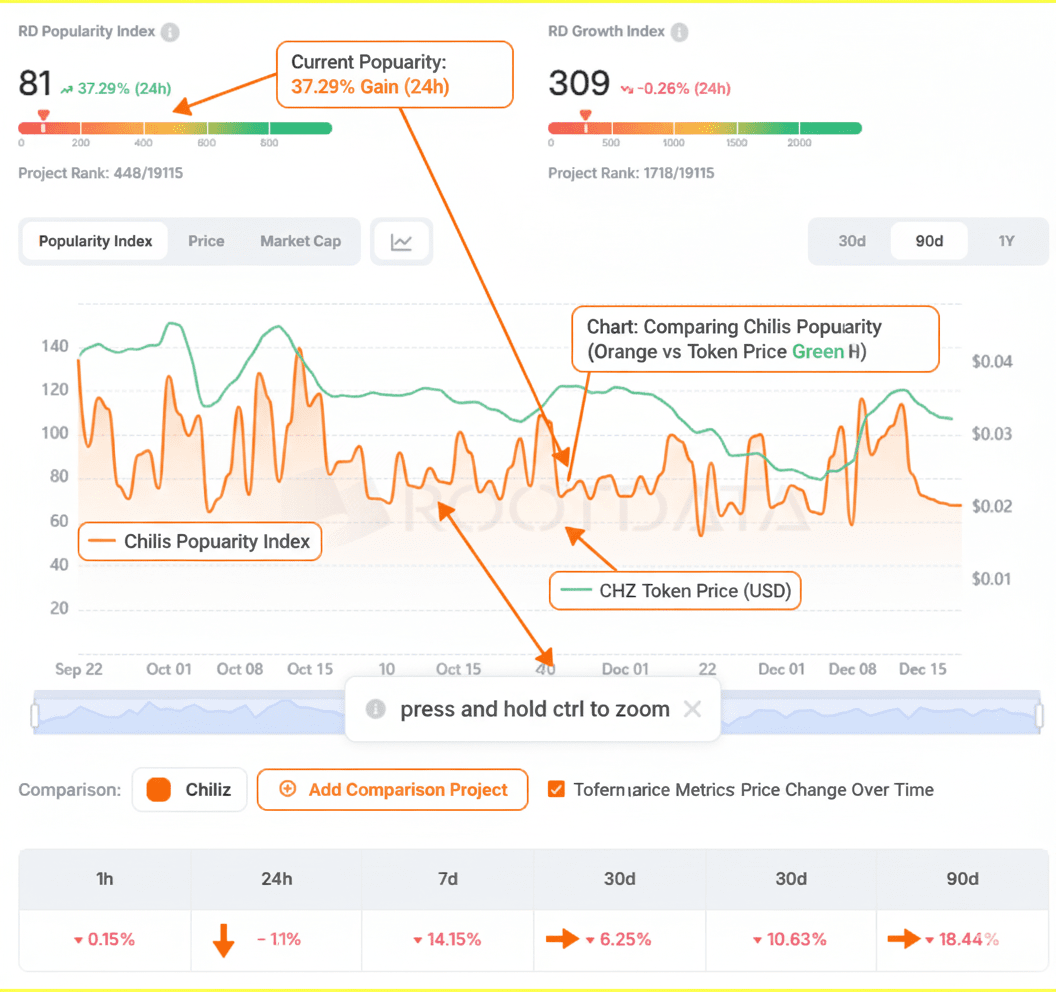Click the red marker on the Growth bar
Viewport: 1056px width, 992px height.
[x=585, y=116]
